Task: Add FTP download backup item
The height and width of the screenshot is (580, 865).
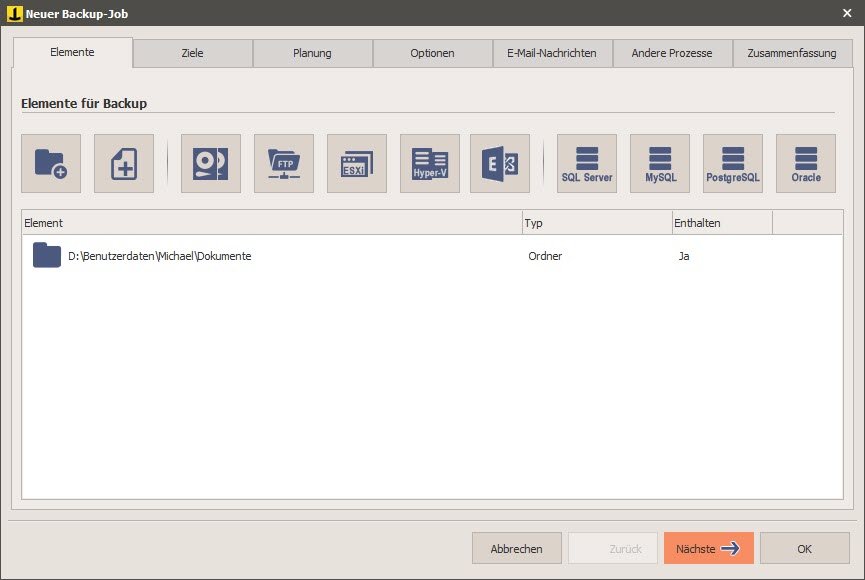Action: (x=284, y=163)
